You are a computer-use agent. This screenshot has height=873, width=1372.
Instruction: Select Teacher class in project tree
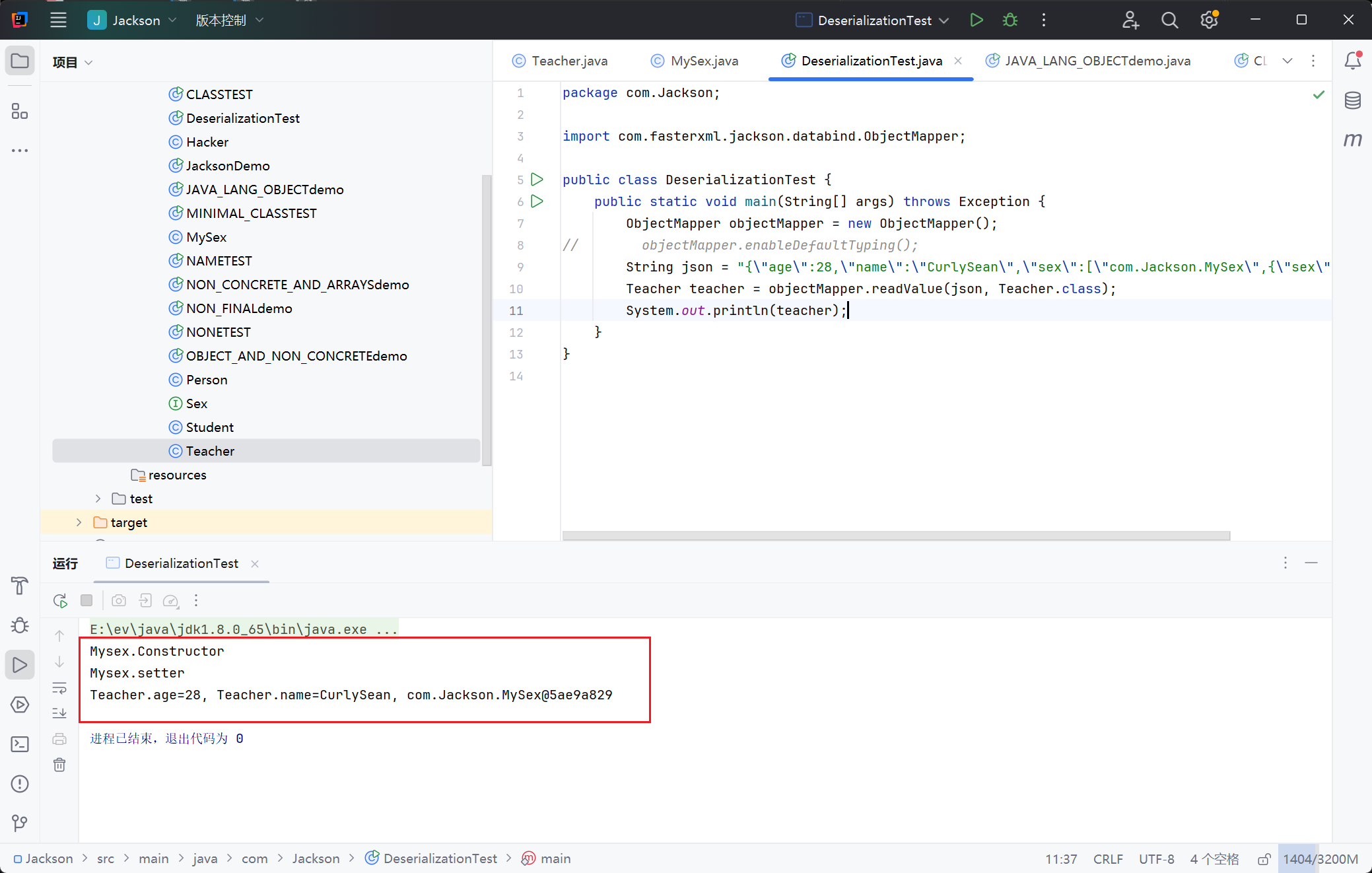point(266,451)
